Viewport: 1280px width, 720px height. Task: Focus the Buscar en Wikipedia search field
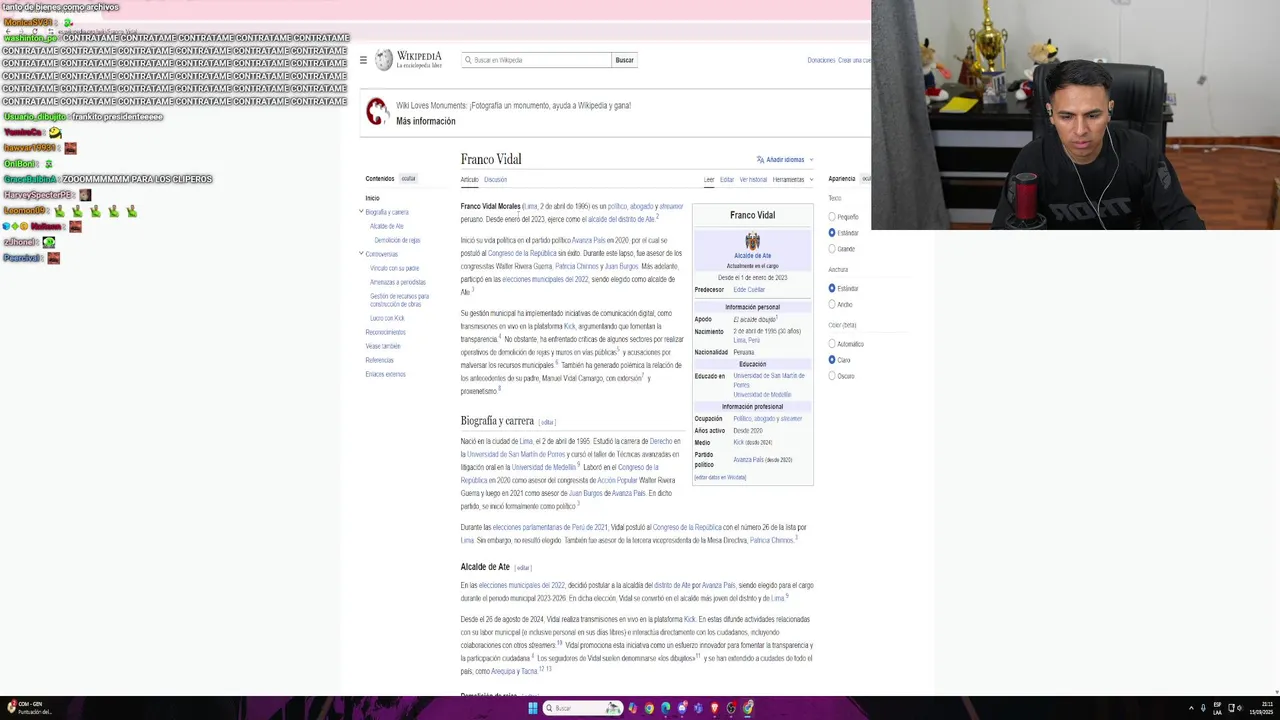tap(537, 60)
